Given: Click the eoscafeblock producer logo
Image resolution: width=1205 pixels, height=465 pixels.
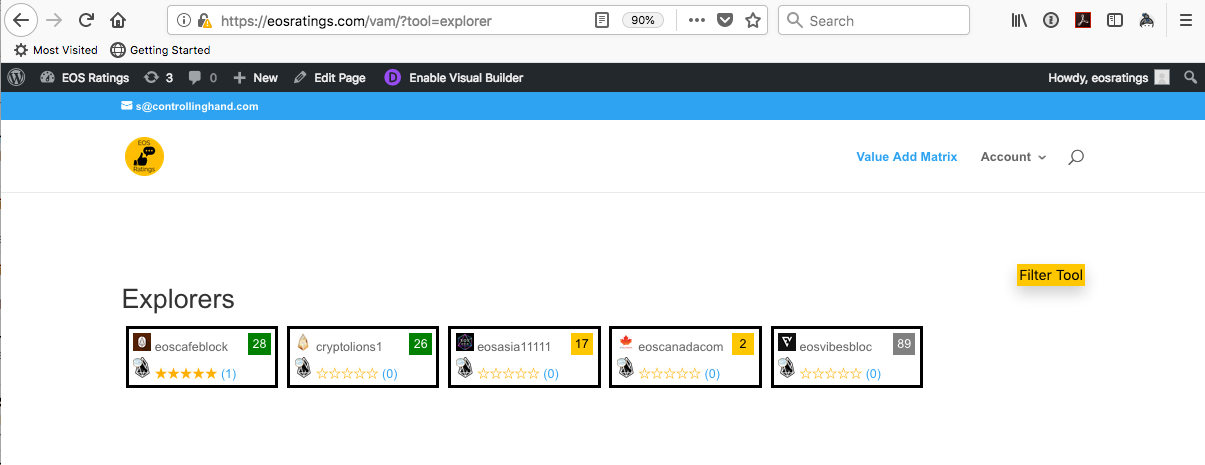Looking at the screenshot, I should (x=142, y=342).
